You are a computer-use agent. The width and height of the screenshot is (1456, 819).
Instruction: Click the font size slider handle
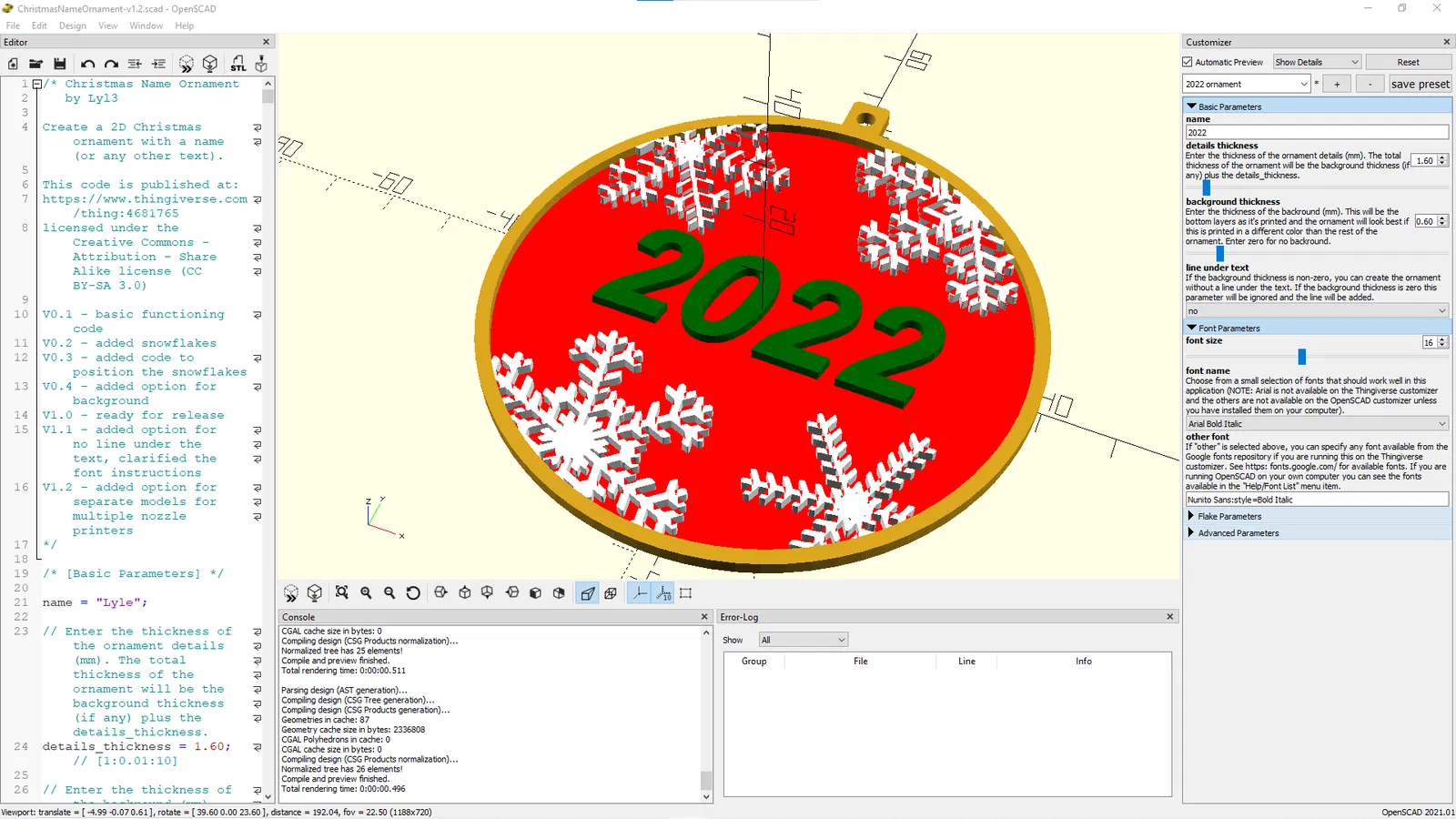(1301, 357)
